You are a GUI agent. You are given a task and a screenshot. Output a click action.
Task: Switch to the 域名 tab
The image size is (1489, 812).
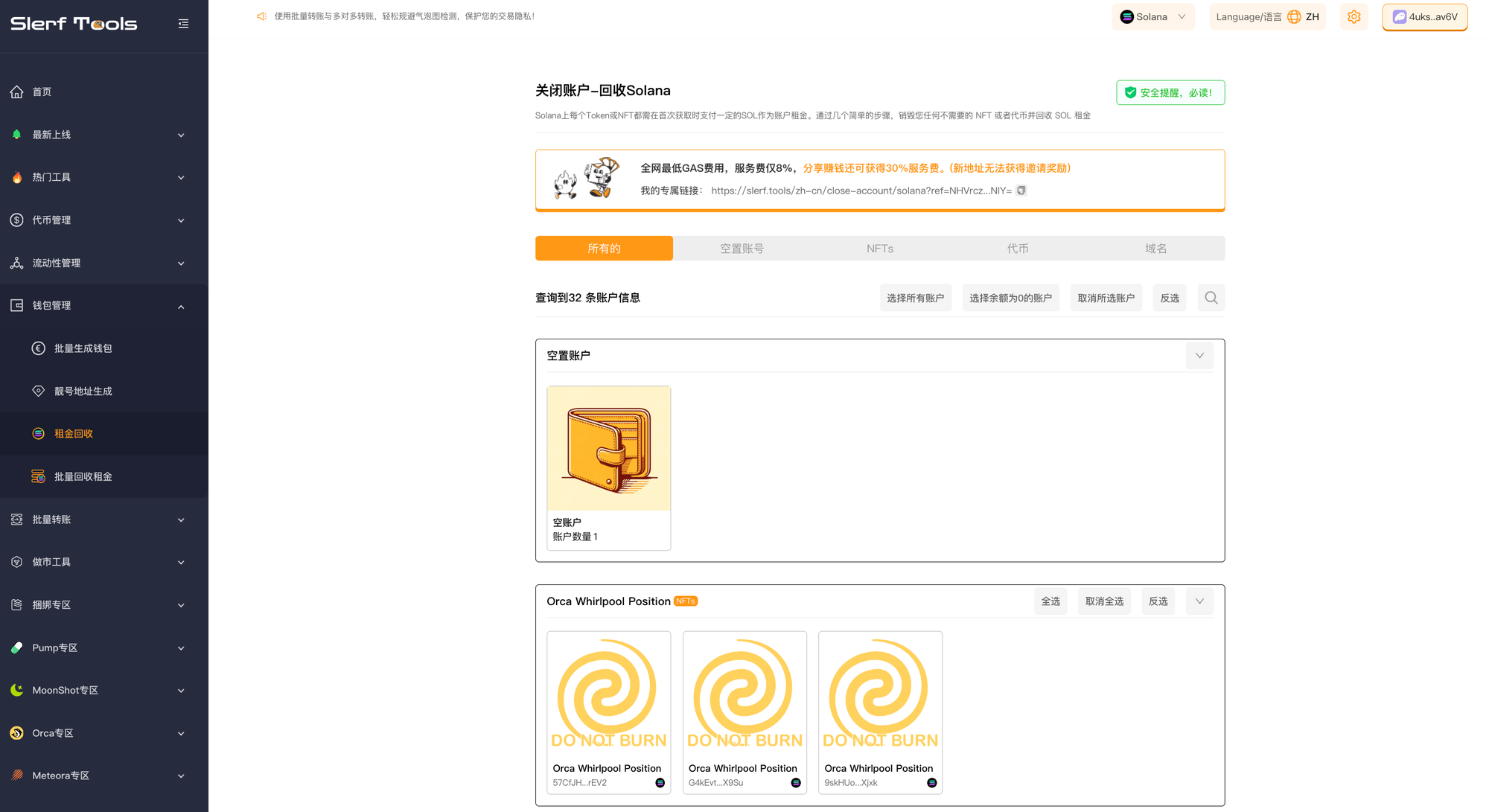pos(1155,249)
